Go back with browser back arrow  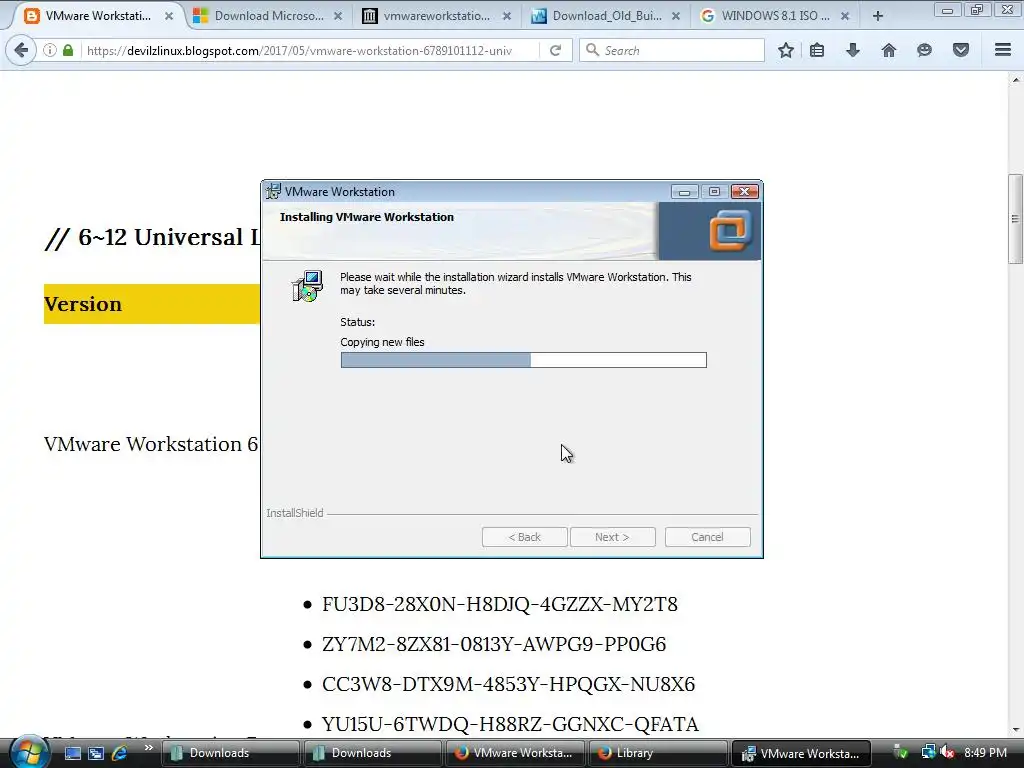(21, 50)
